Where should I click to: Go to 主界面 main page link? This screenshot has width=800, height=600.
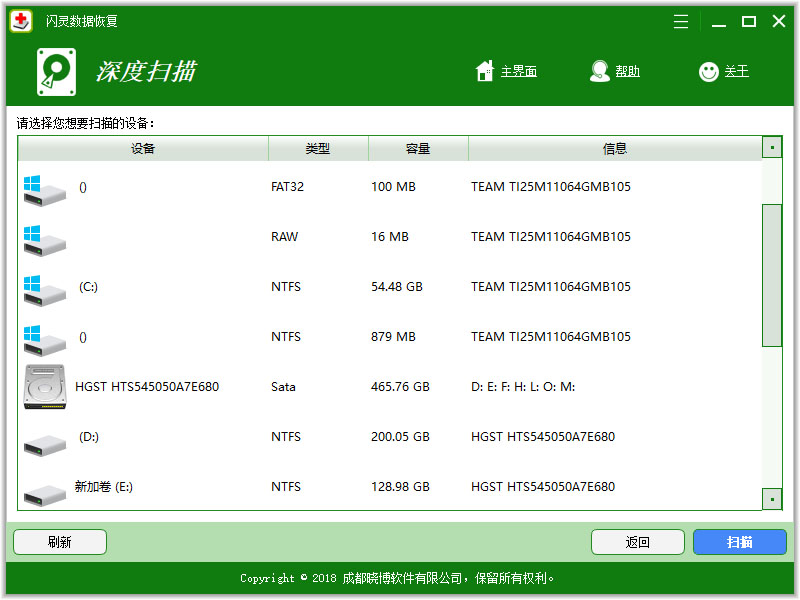pyautogui.click(x=519, y=71)
